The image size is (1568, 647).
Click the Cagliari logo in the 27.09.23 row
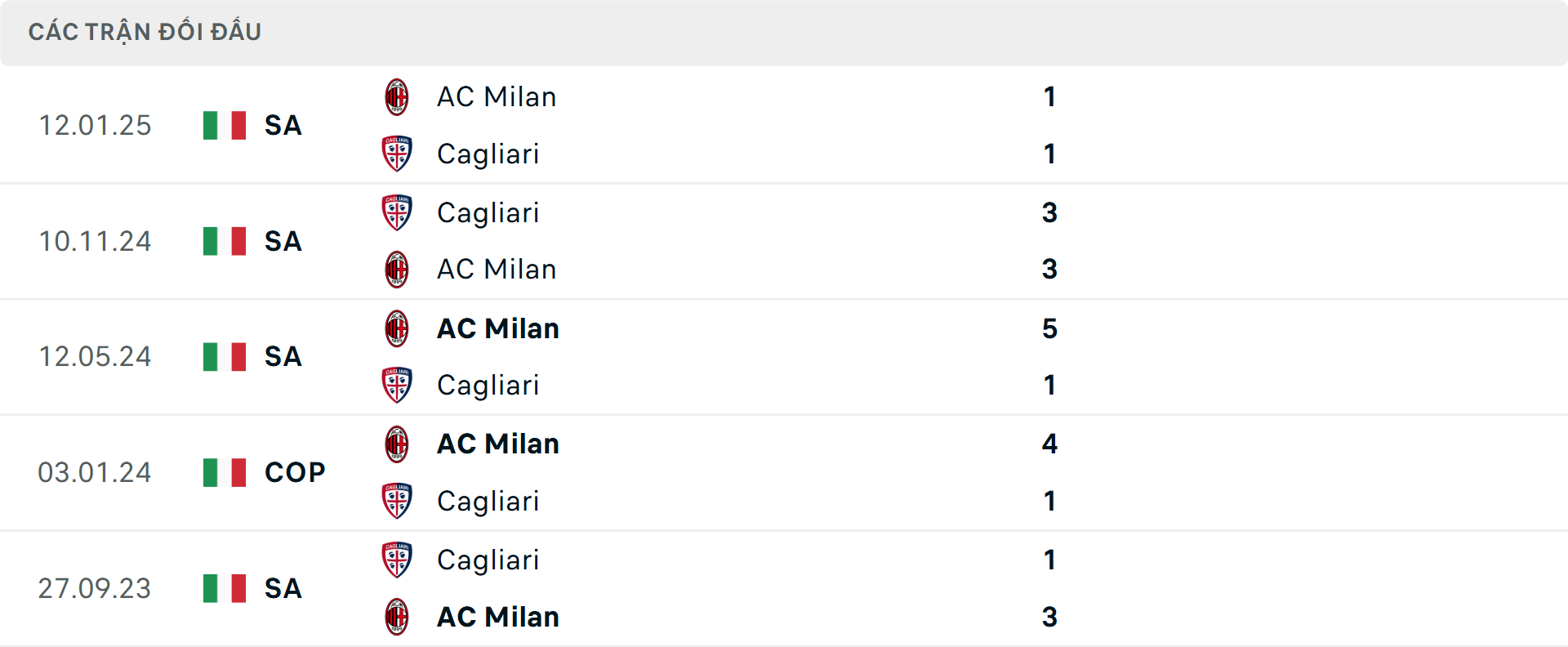(x=397, y=560)
